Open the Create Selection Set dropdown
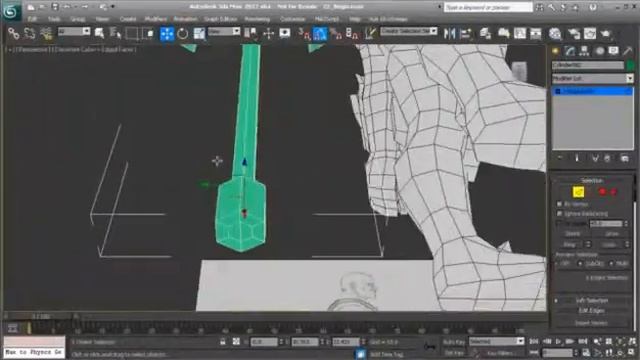Image resolution: width=640 pixels, height=360 pixels. [409, 31]
